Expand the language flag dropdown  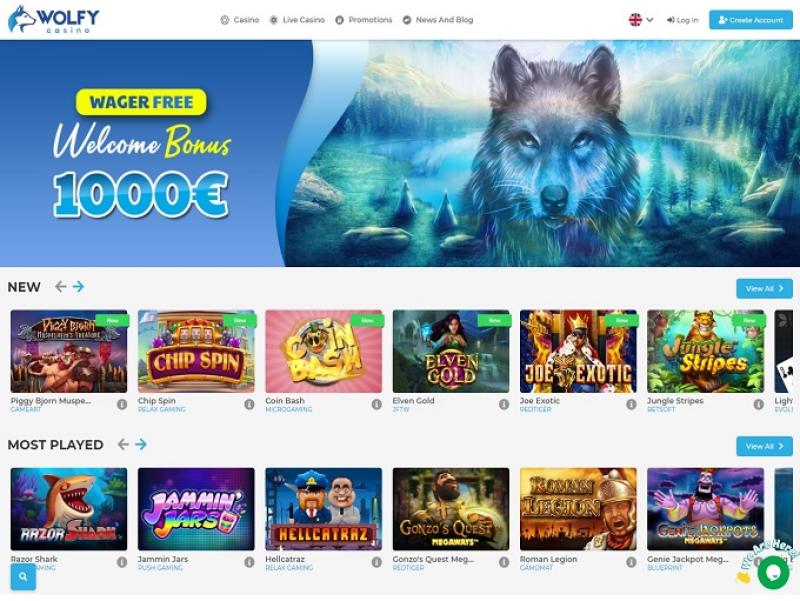coord(641,20)
